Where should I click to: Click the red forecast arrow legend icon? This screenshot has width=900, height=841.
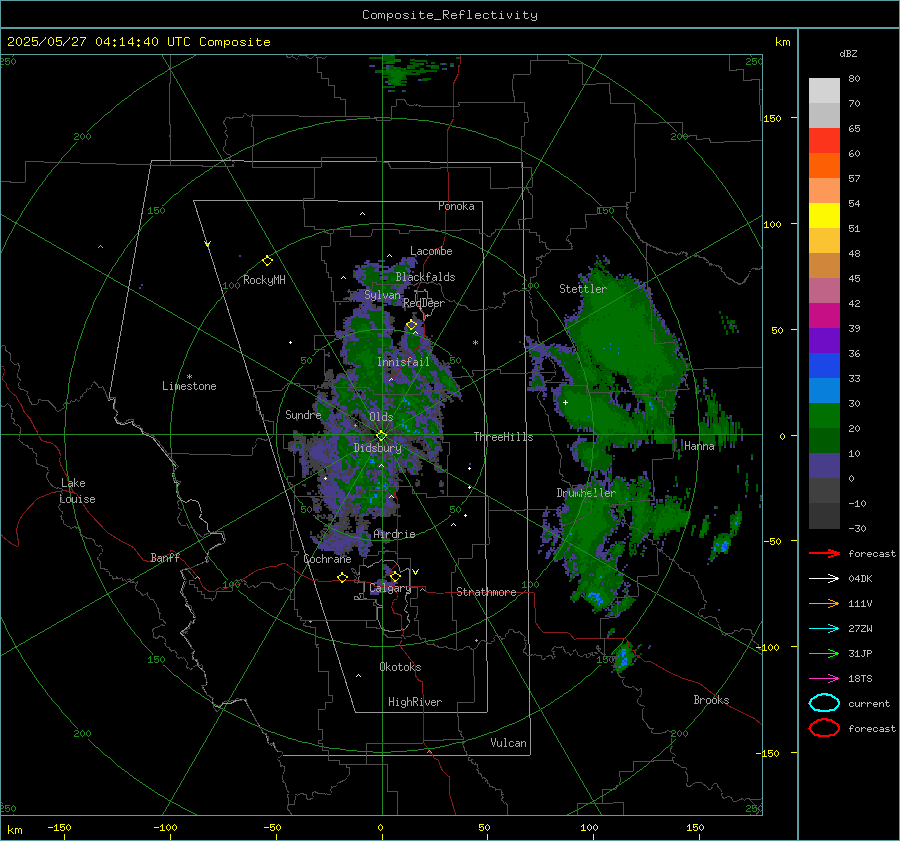click(x=824, y=553)
